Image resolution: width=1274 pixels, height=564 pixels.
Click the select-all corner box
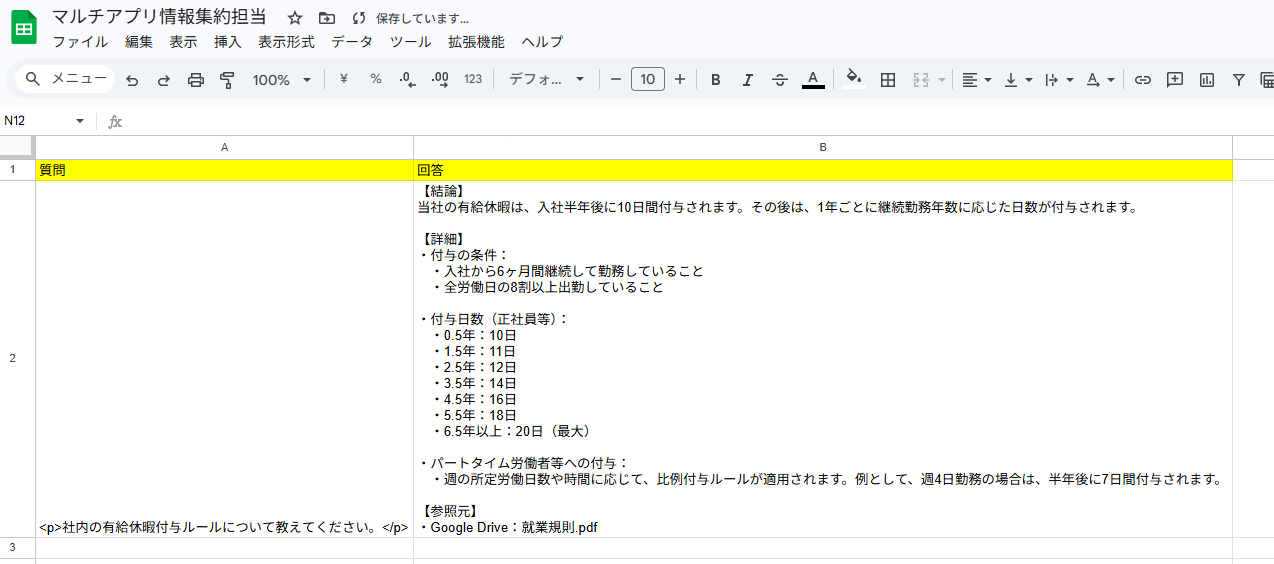[17, 147]
